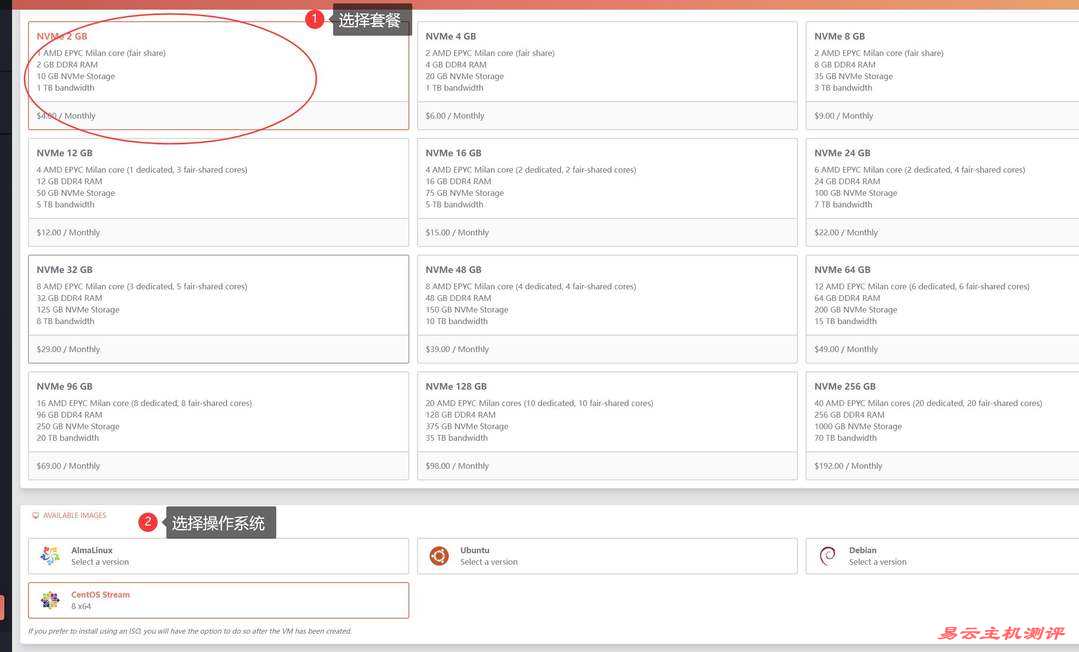The image size is (1079, 652).
Task: Select the NVMe 16 GB plan
Action: click(607, 191)
